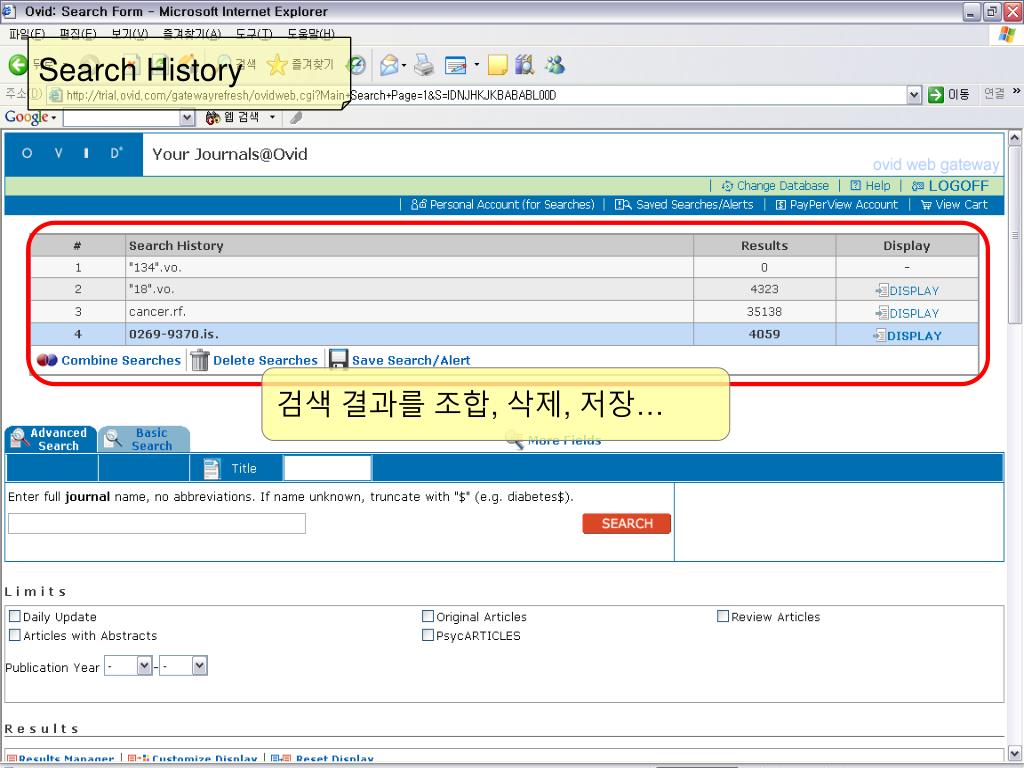Image resolution: width=1024 pixels, height=768 pixels.
Task: Select the "cancer.rf." search history cell
Action: coord(409,312)
